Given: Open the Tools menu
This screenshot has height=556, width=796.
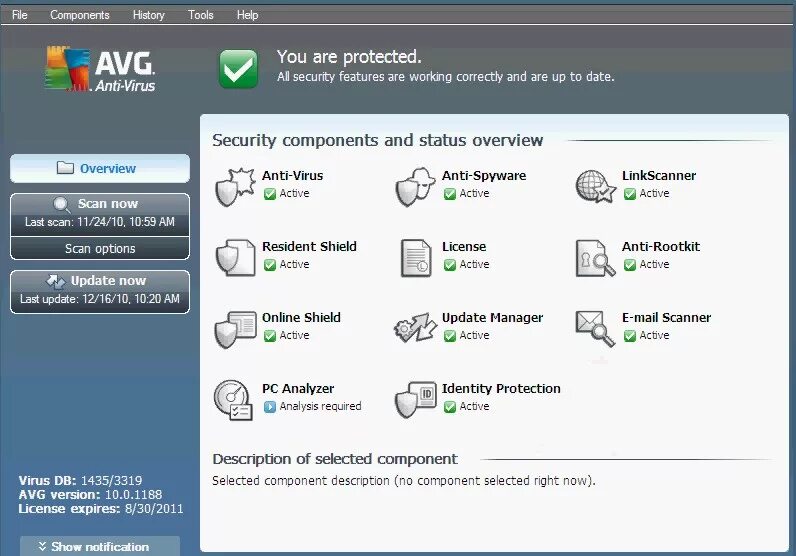Looking at the screenshot, I should tap(201, 15).
